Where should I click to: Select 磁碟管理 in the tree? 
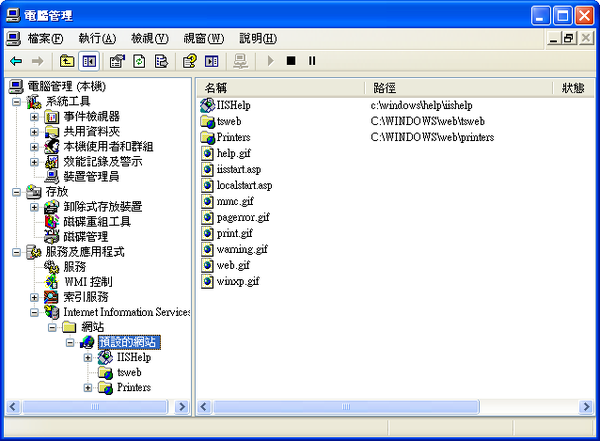click(85, 237)
